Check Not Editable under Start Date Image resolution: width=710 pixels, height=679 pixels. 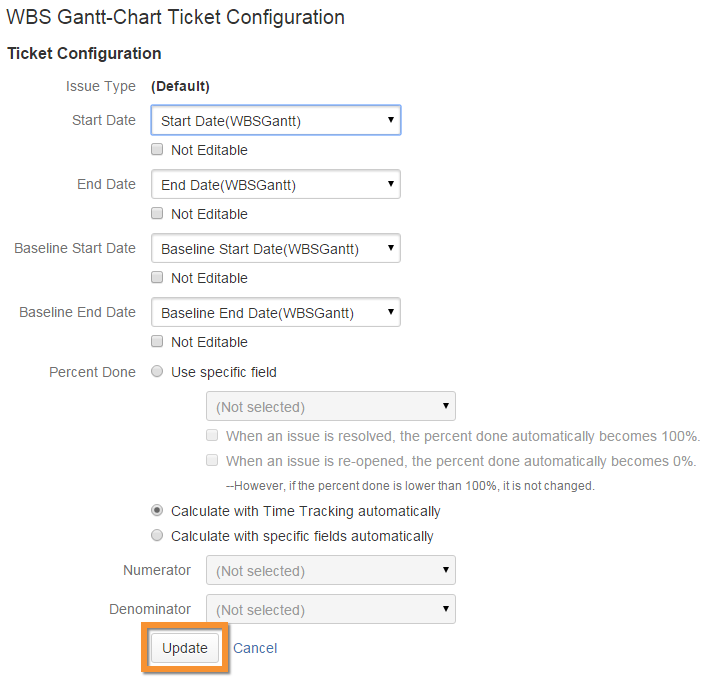tap(157, 150)
